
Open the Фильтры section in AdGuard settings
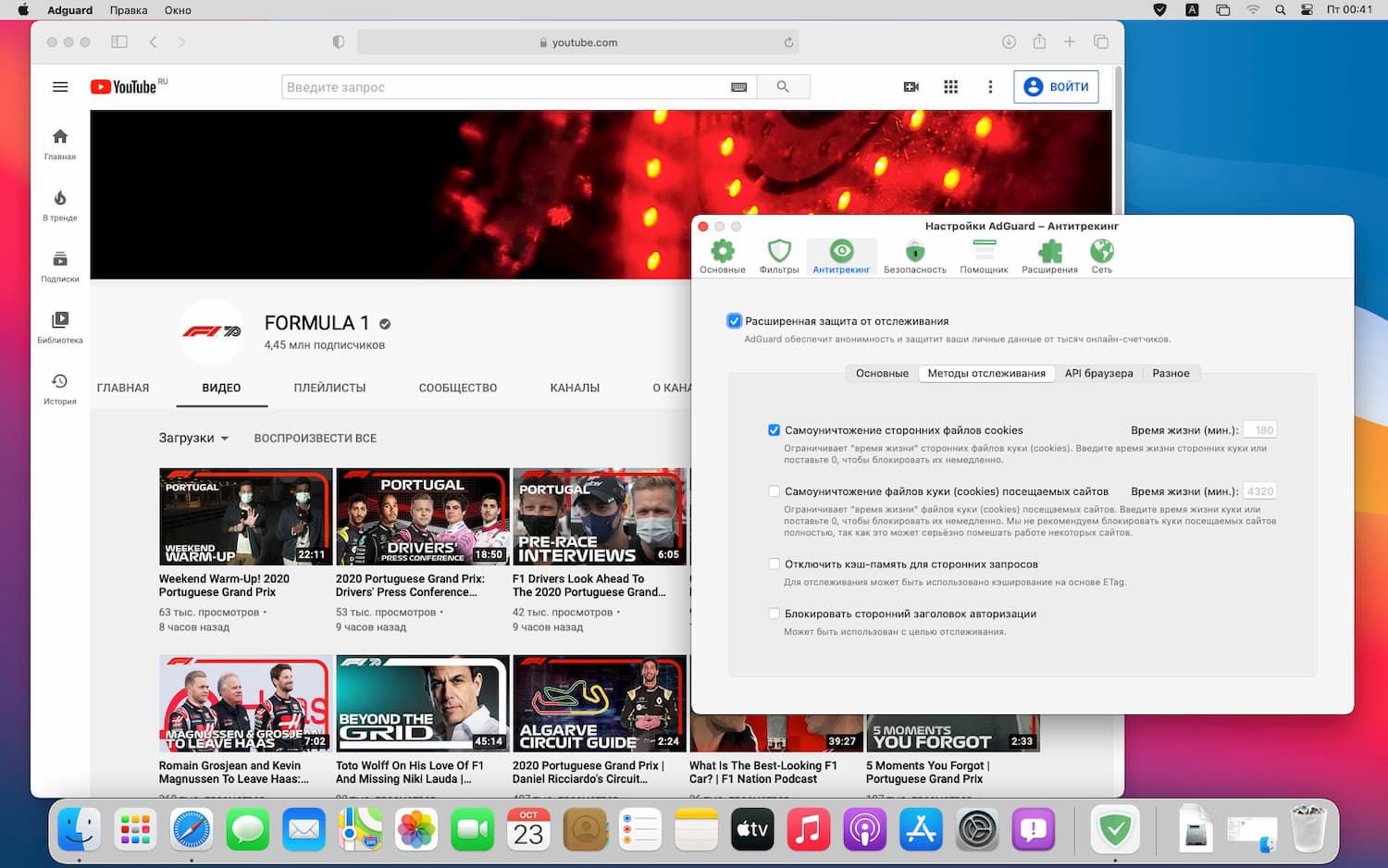pos(778,255)
